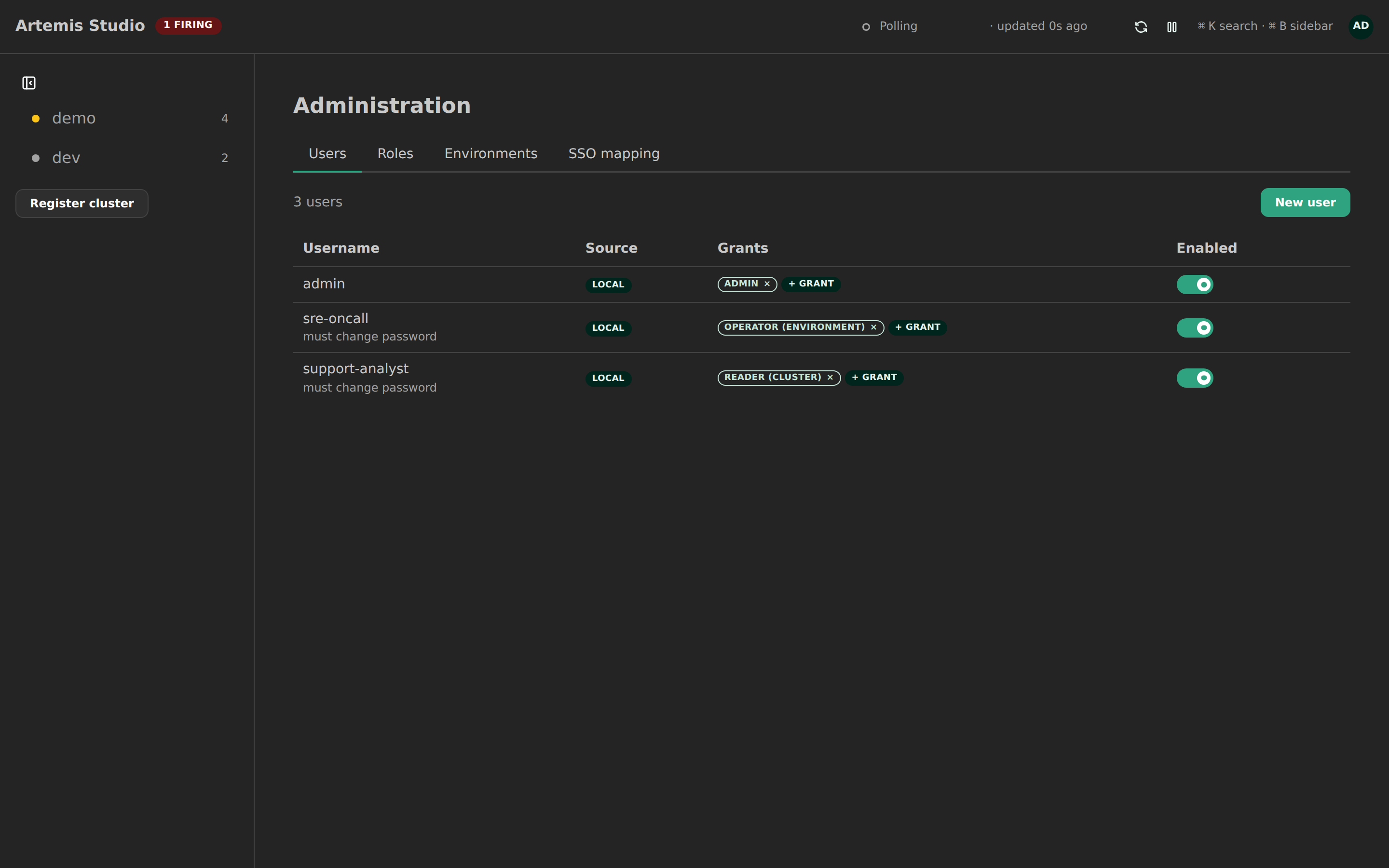The width and height of the screenshot is (1389, 868).
Task: Toggle the sre-oncall enabled switch
Action: 1195,328
